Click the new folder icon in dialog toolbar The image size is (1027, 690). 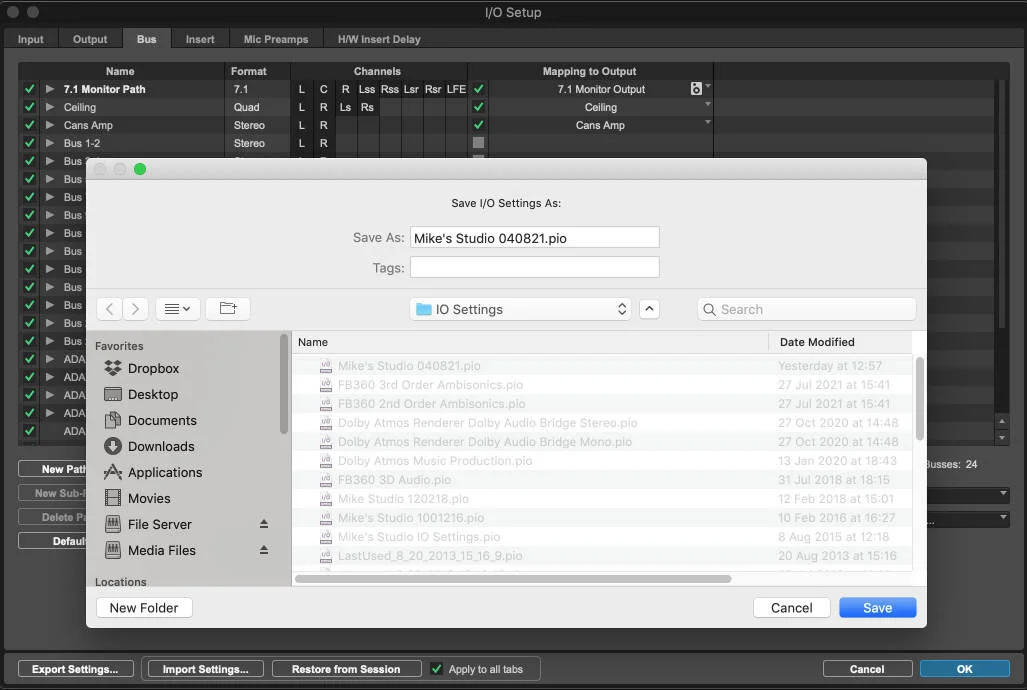(227, 309)
